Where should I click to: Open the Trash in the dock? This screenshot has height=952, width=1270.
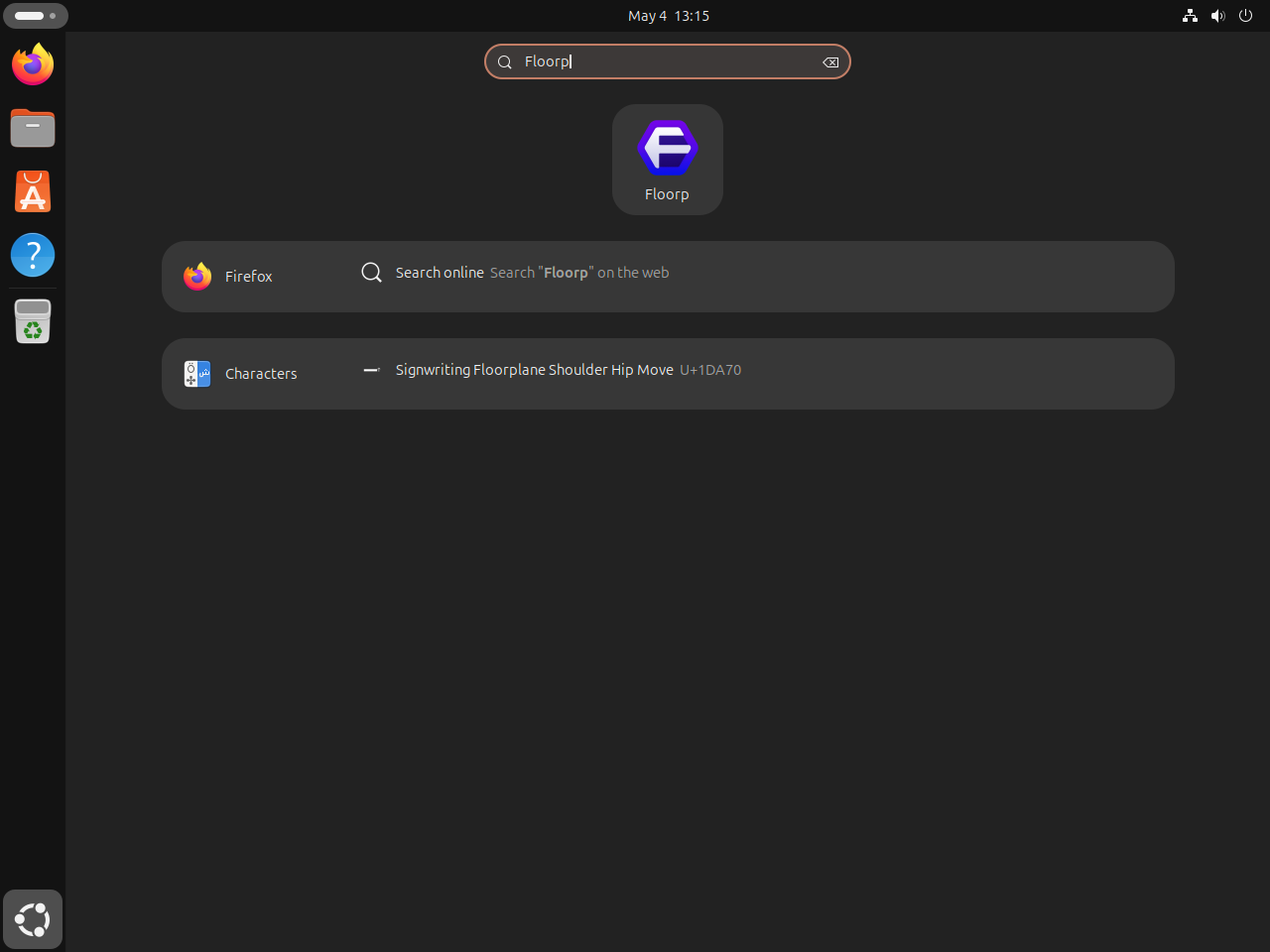[33, 321]
